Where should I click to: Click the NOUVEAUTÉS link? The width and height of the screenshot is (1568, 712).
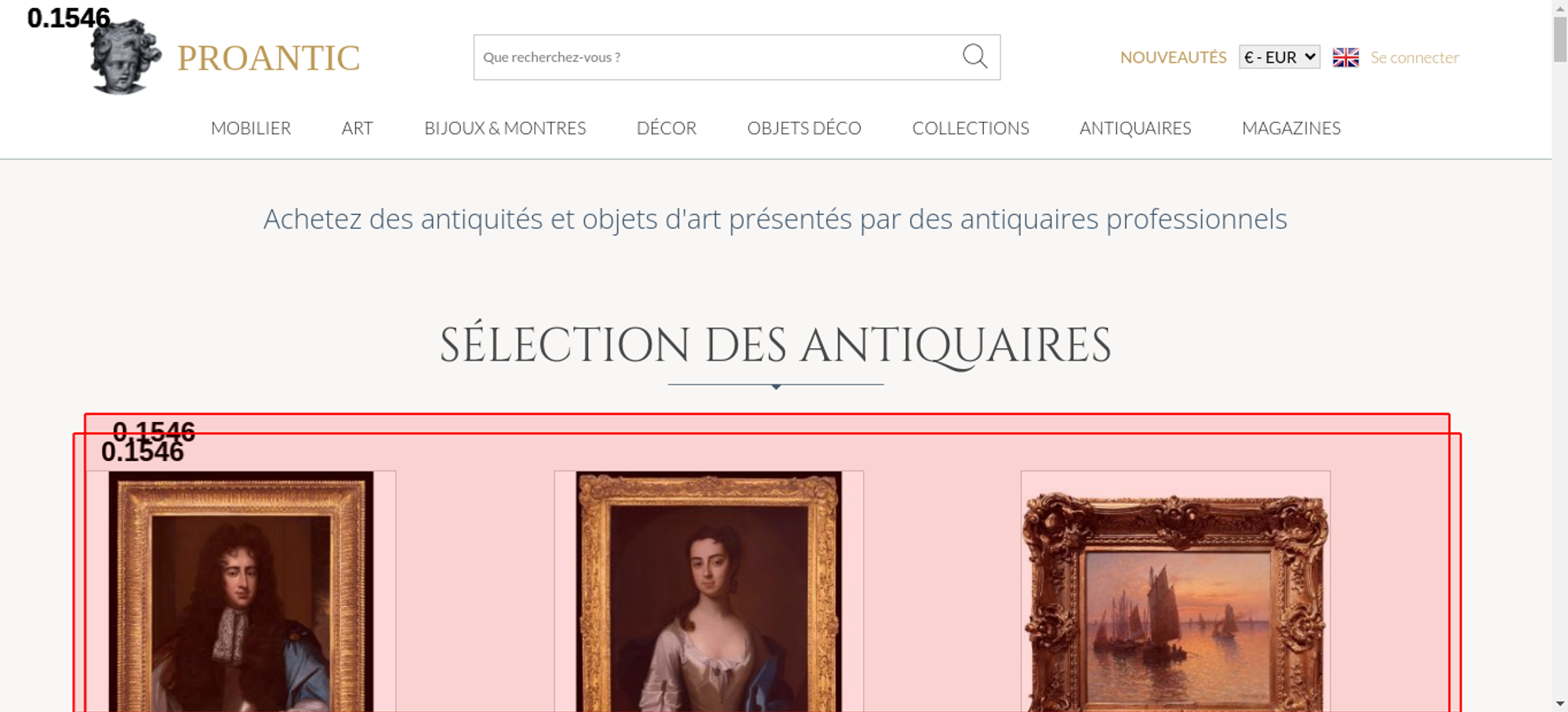[x=1173, y=57]
